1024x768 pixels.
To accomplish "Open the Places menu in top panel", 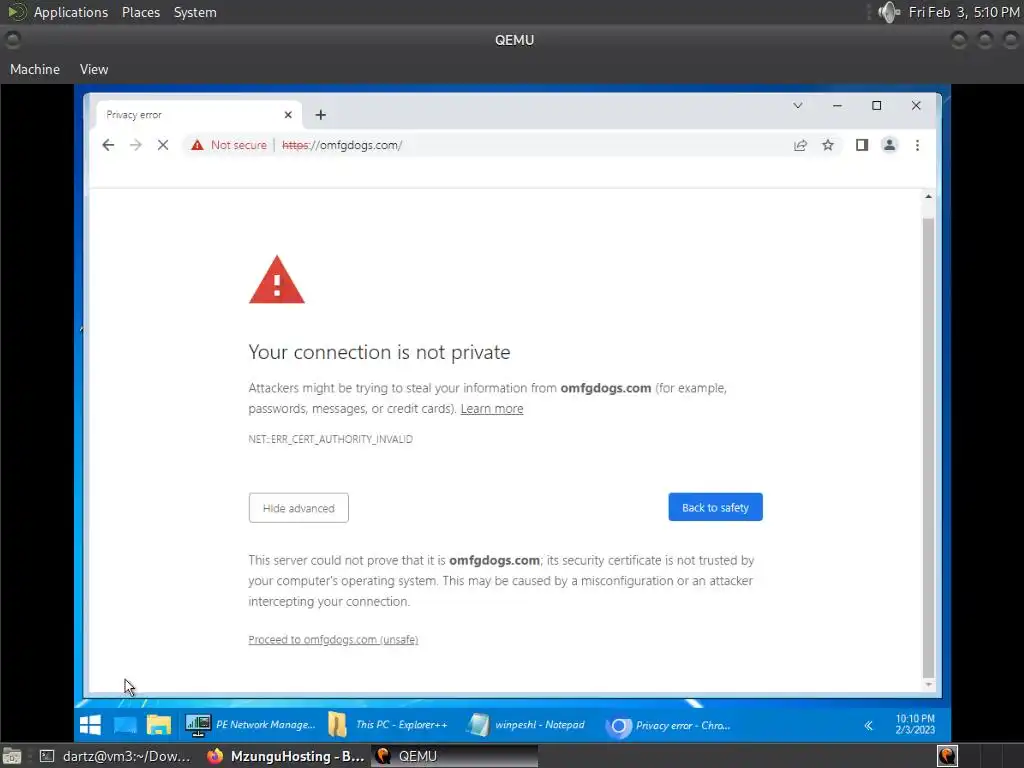I will click(x=141, y=12).
